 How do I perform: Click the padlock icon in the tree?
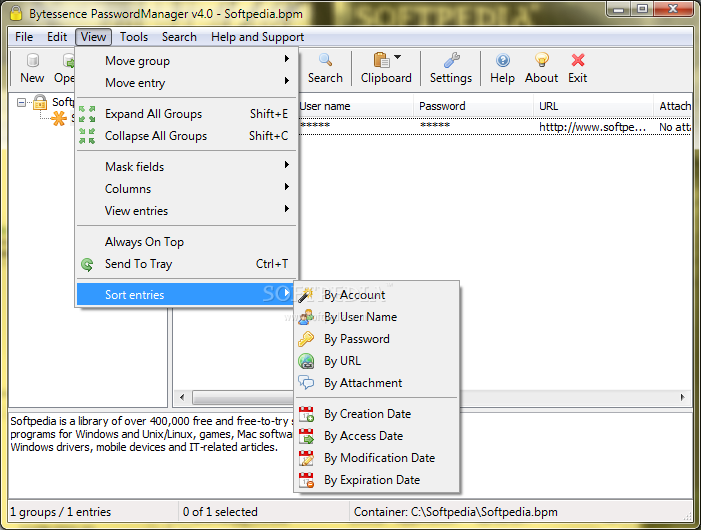(40, 102)
